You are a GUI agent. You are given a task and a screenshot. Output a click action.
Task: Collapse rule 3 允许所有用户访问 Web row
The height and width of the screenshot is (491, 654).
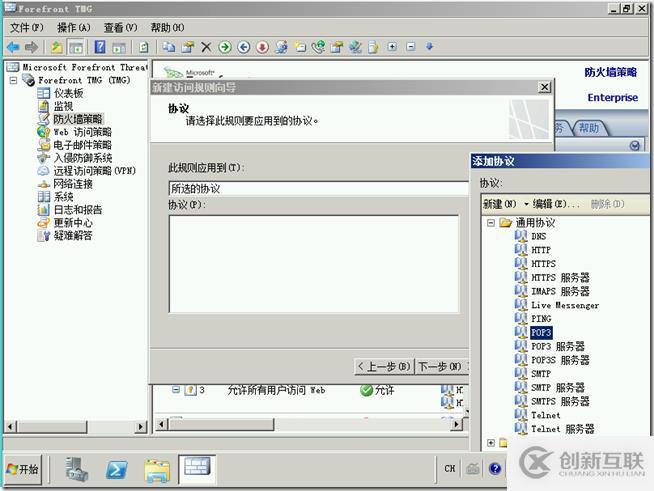pyautogui.click(x=176, y=389)
